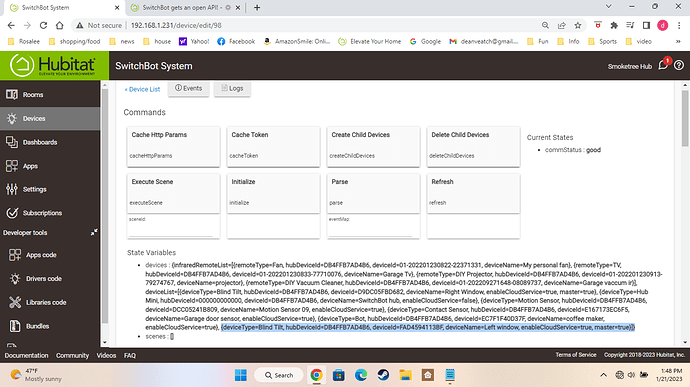The height and width of the screenshot is (387, 690).
Task: Go back in browser history
Action: [x=11, y=26]
